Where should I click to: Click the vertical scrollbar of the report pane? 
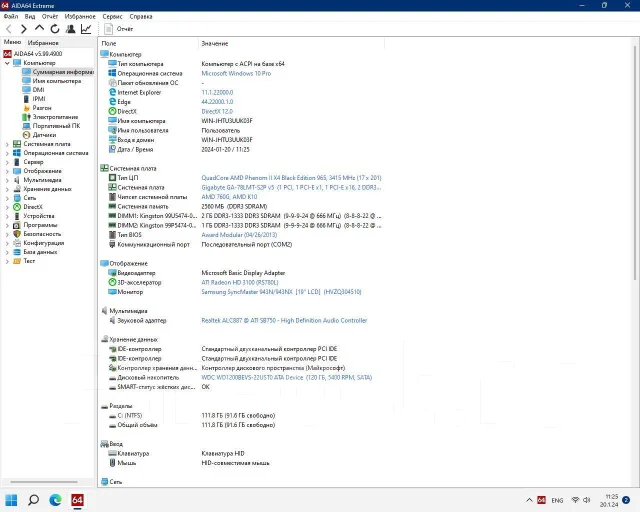point(635,163)
